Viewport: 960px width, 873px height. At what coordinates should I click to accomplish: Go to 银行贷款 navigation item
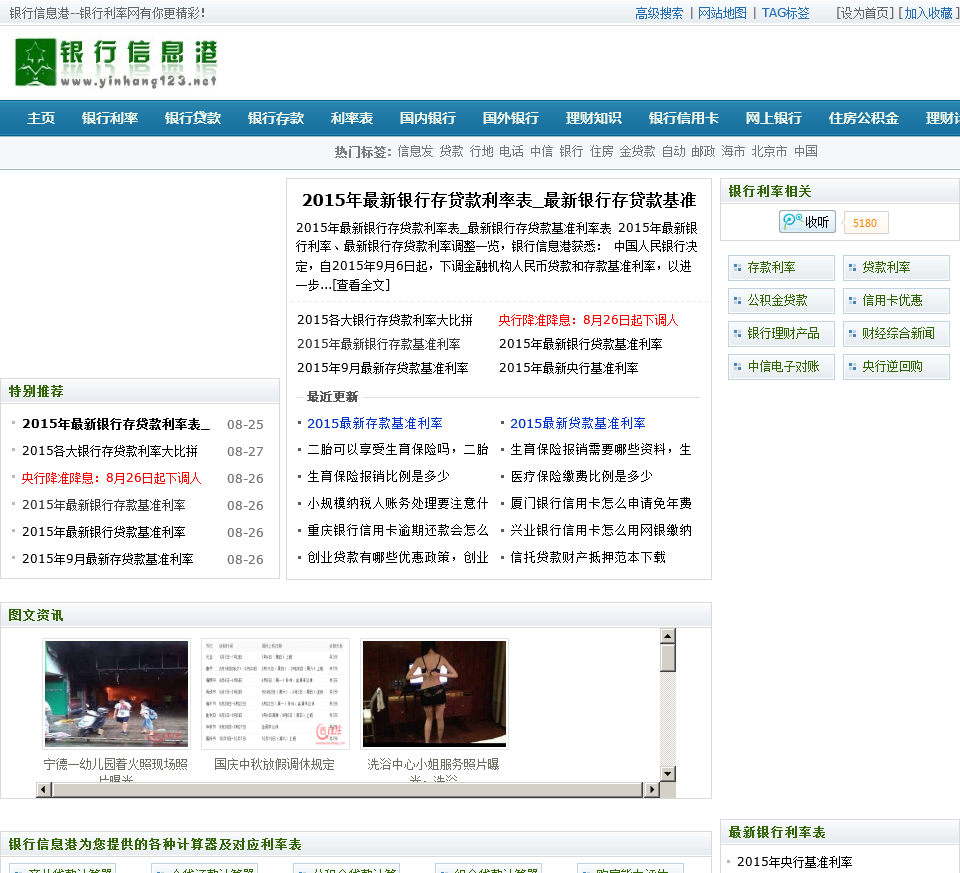[193, 118]
